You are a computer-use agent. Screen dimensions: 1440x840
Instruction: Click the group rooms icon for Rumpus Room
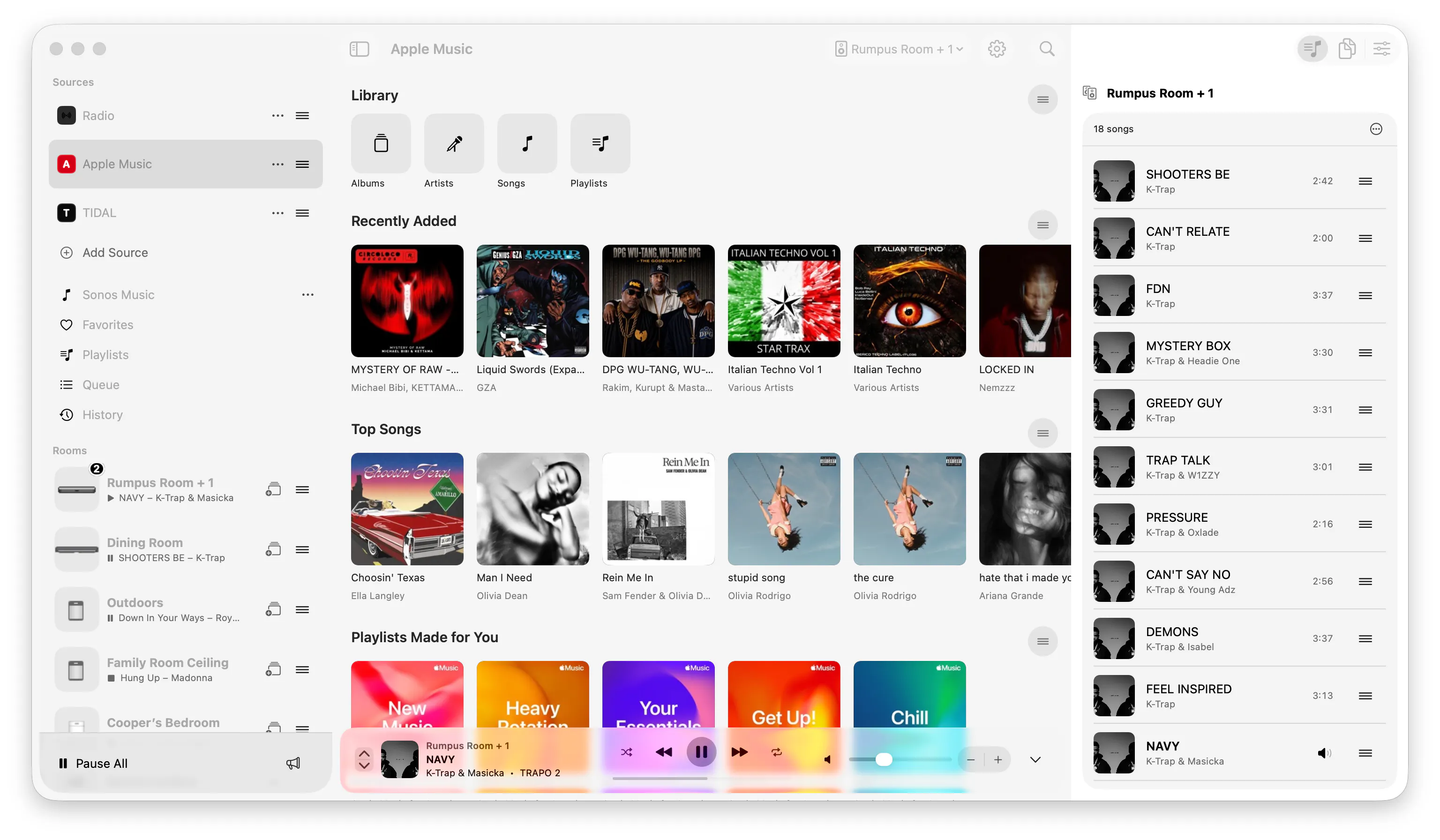click(273, 490)
